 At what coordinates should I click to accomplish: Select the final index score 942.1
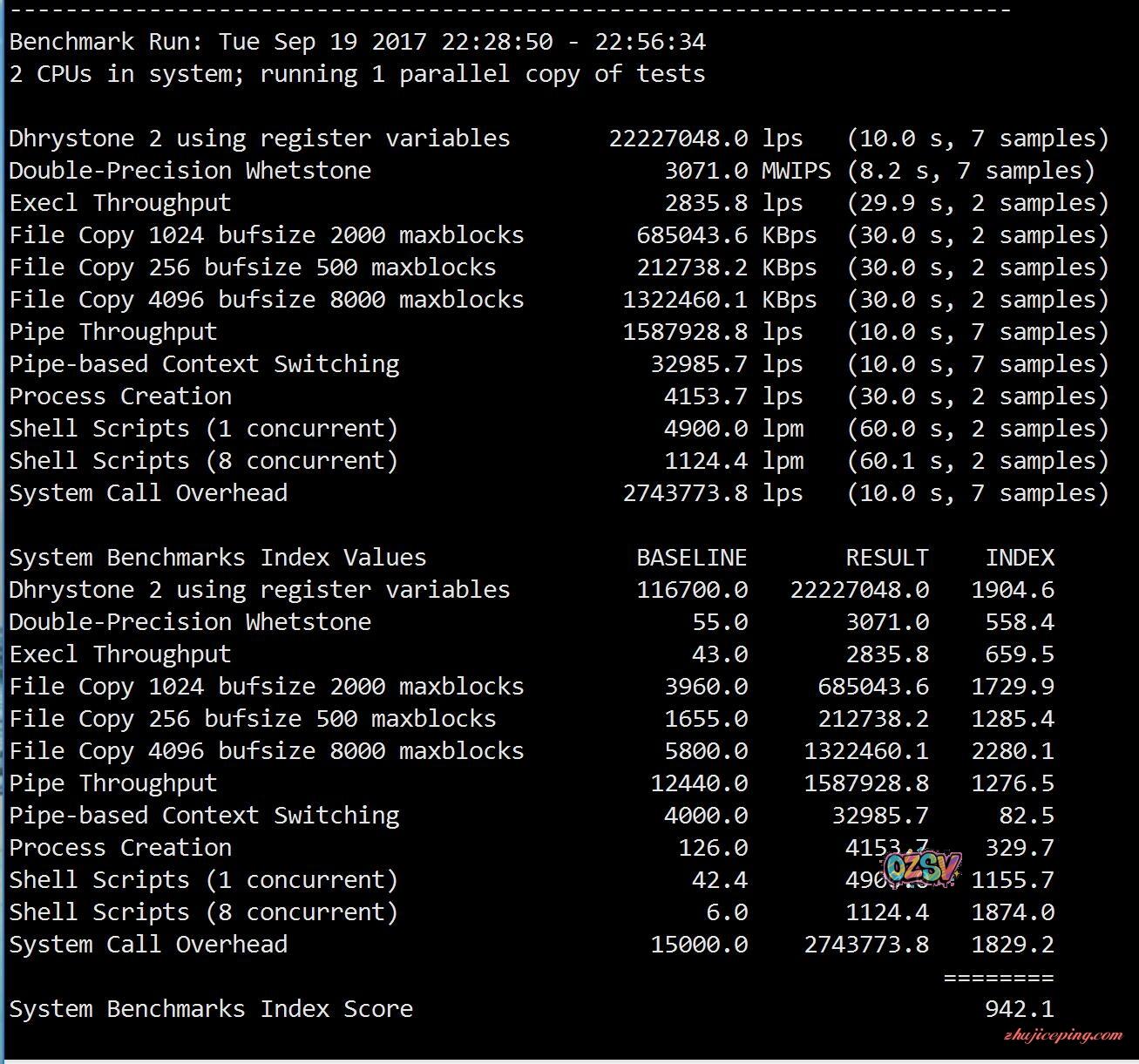pos(1020,1009)
